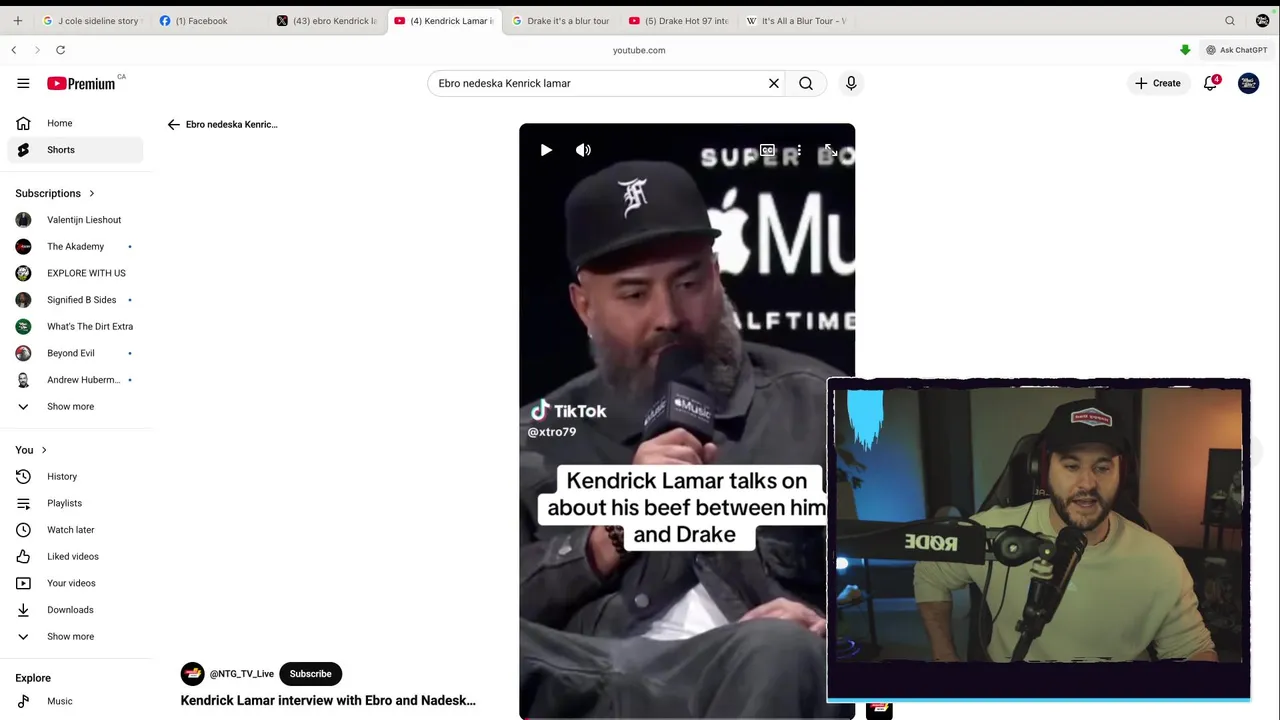
Task: Search with your voice microphone icon
Action: point(851,83)
